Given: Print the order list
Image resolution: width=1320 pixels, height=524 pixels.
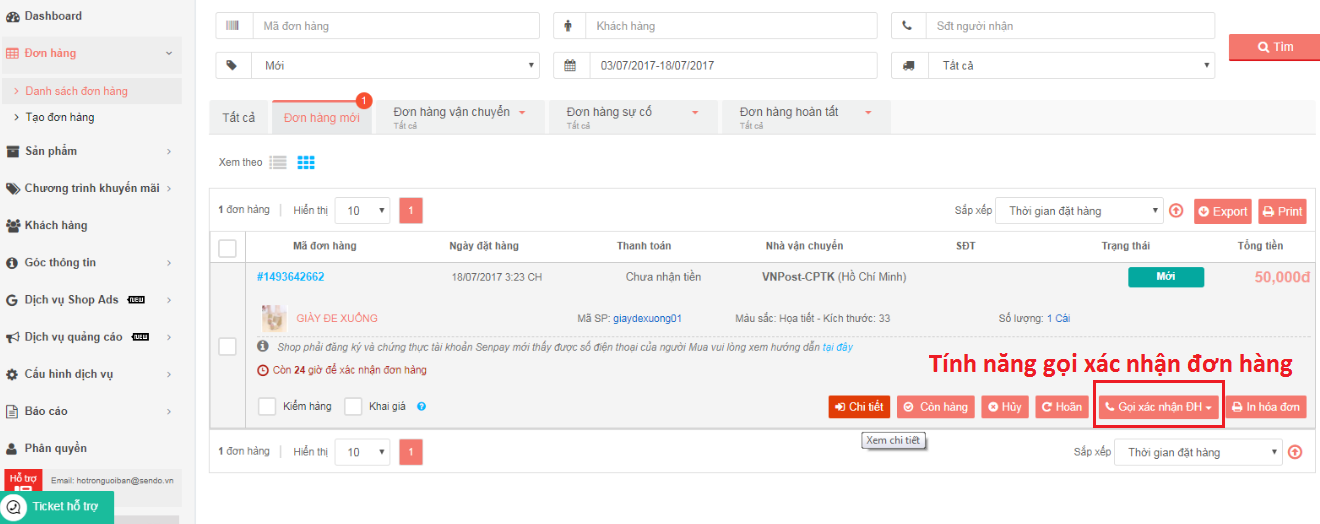Looking at the screenshot, I should tap(1282, 211).
